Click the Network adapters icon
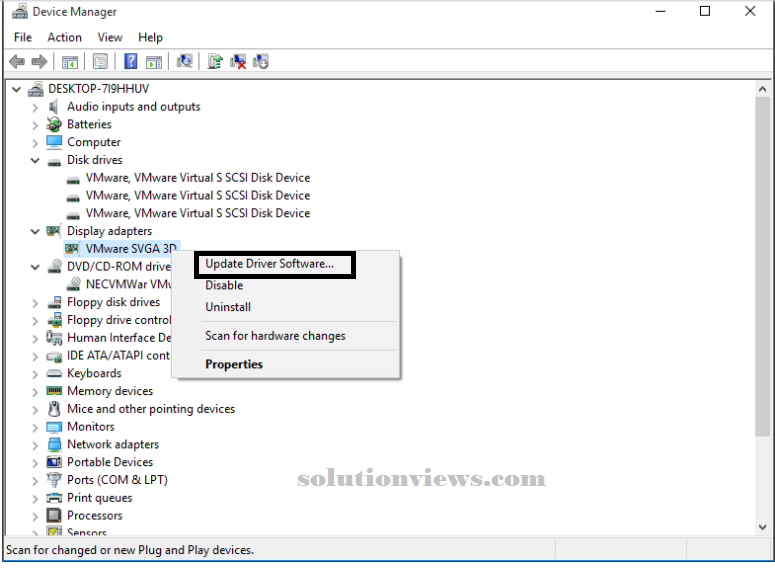775x569 pixels. click(54, 444)
